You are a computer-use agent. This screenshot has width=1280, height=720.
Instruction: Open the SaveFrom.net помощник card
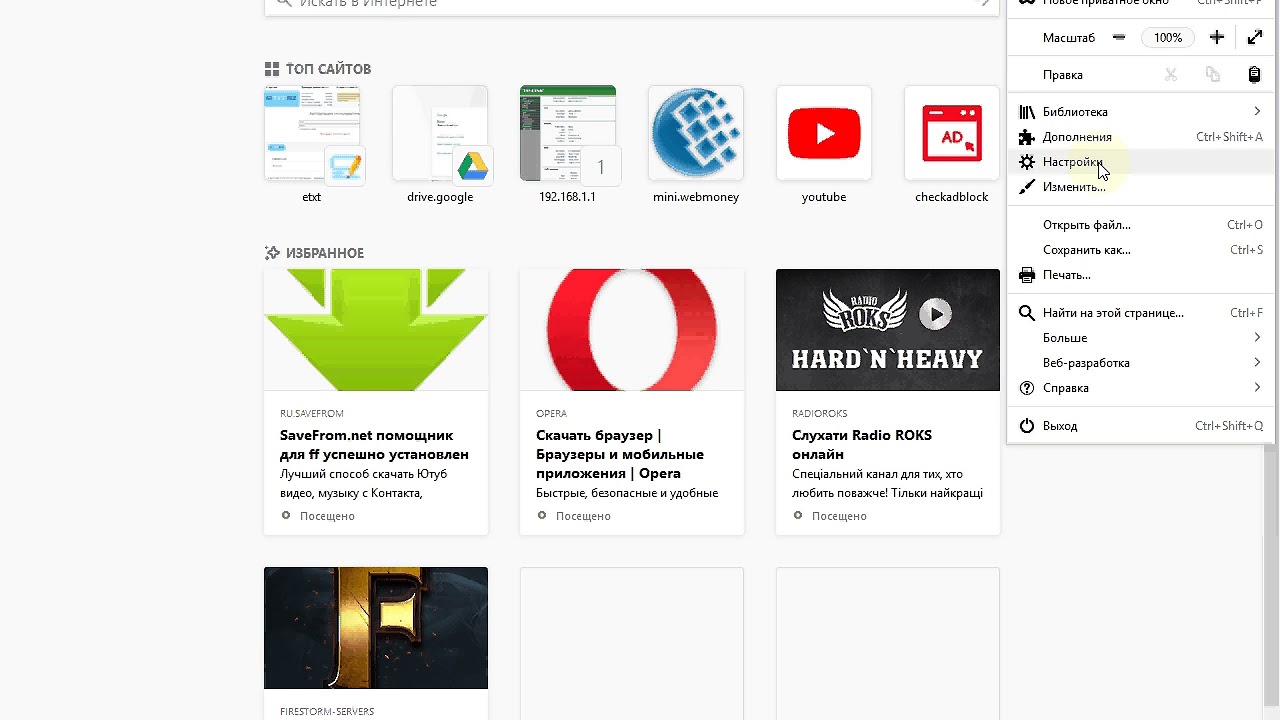point(376,402)
